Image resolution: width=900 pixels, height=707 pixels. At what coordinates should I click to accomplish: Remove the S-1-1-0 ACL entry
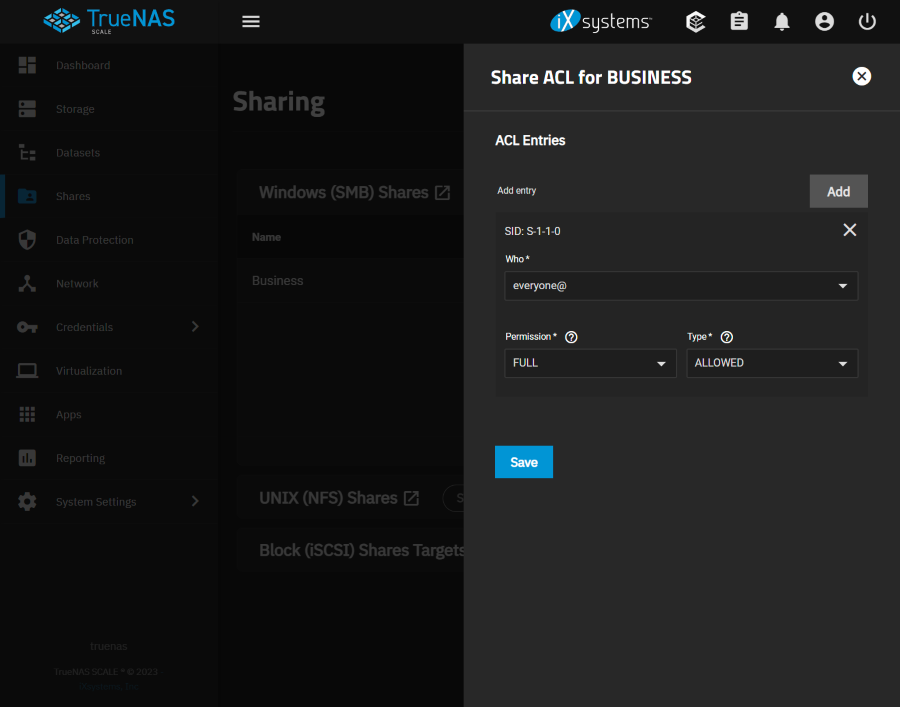click(849, 230)
